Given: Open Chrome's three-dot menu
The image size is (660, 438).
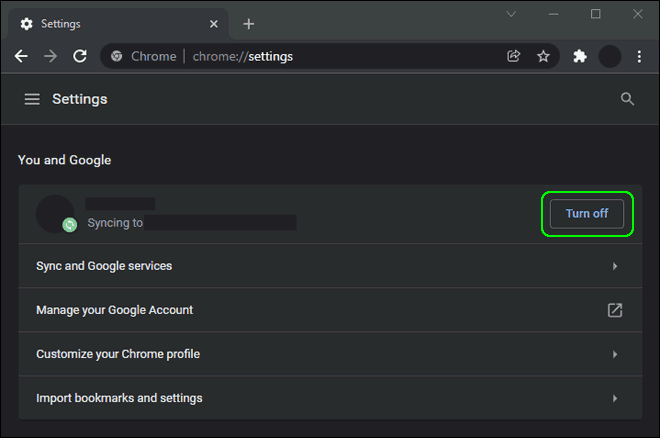Looking at the screenshot, I should pyautogui.click(x=639, y=56).
